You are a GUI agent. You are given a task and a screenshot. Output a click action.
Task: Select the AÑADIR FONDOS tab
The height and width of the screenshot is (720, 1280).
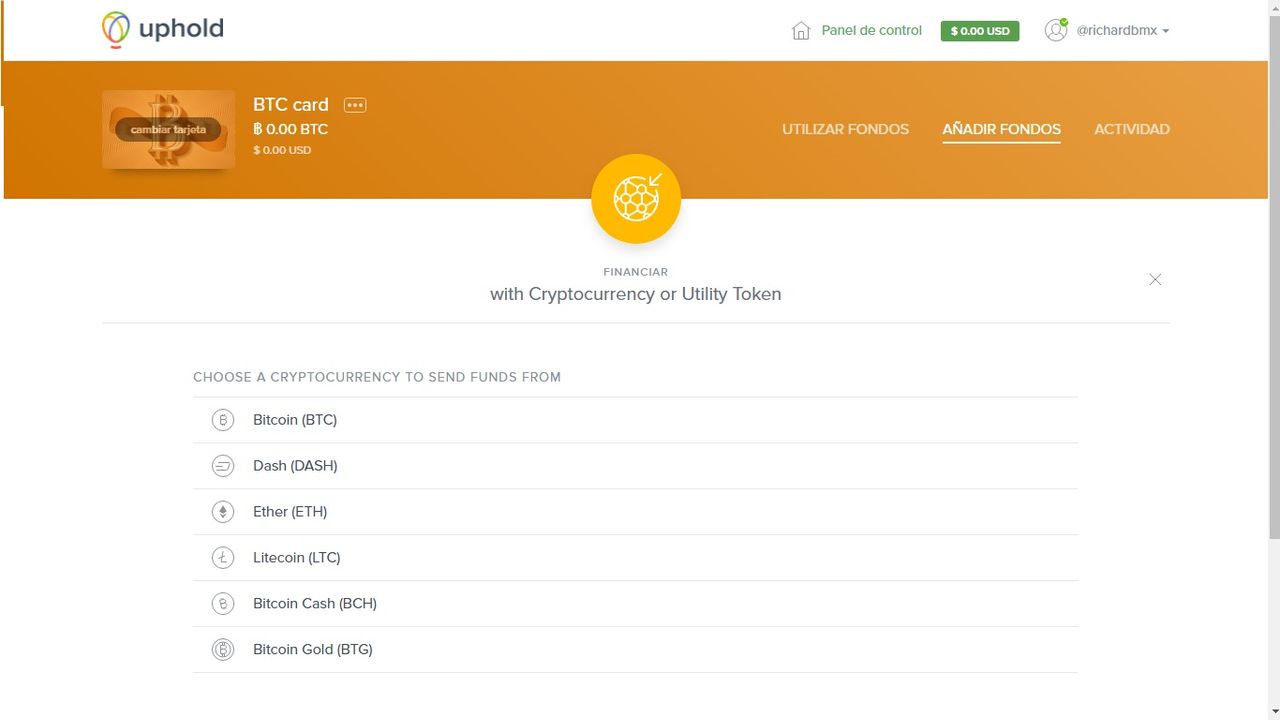(x=1001, y=129)
